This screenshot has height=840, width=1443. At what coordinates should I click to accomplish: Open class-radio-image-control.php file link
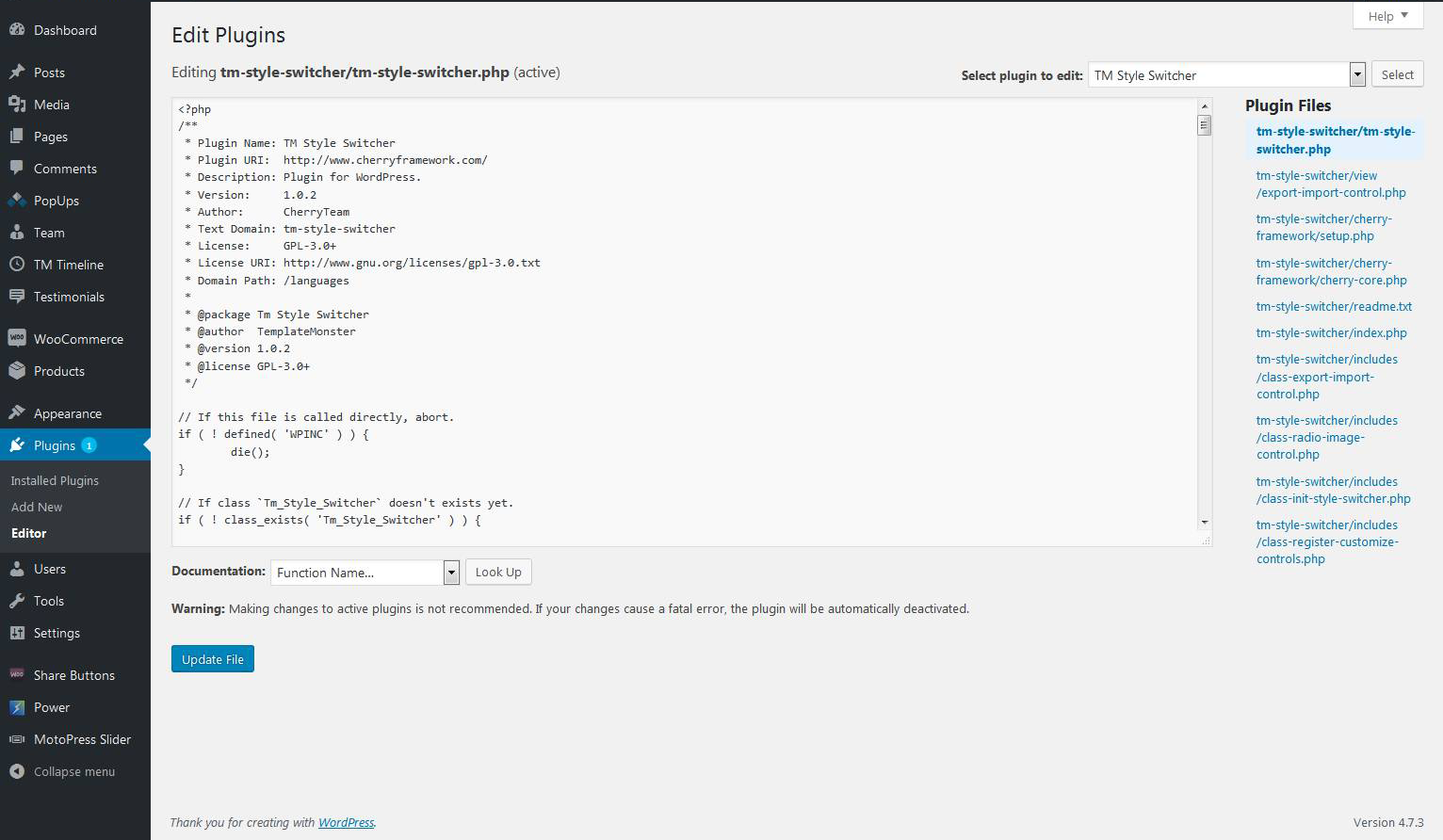click(x=1326, y=437)
